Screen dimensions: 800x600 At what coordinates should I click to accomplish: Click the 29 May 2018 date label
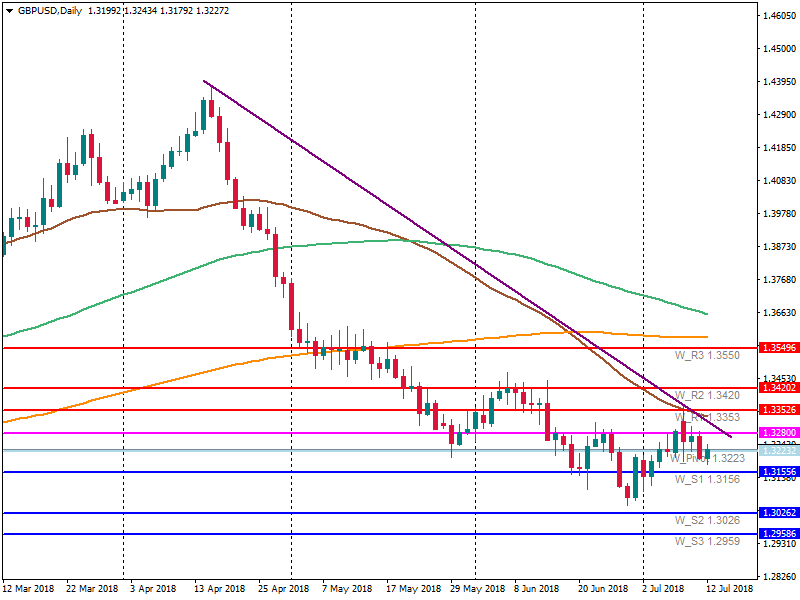tap(477, 589)
